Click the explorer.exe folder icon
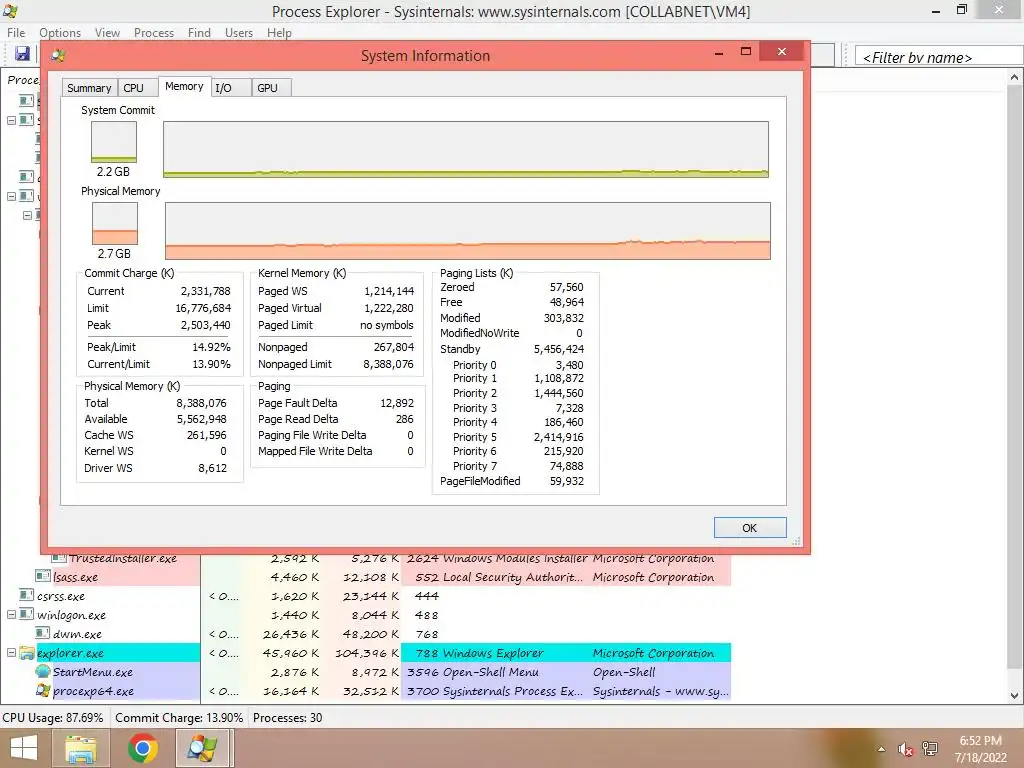1024x768 pixels. (27, 653)
